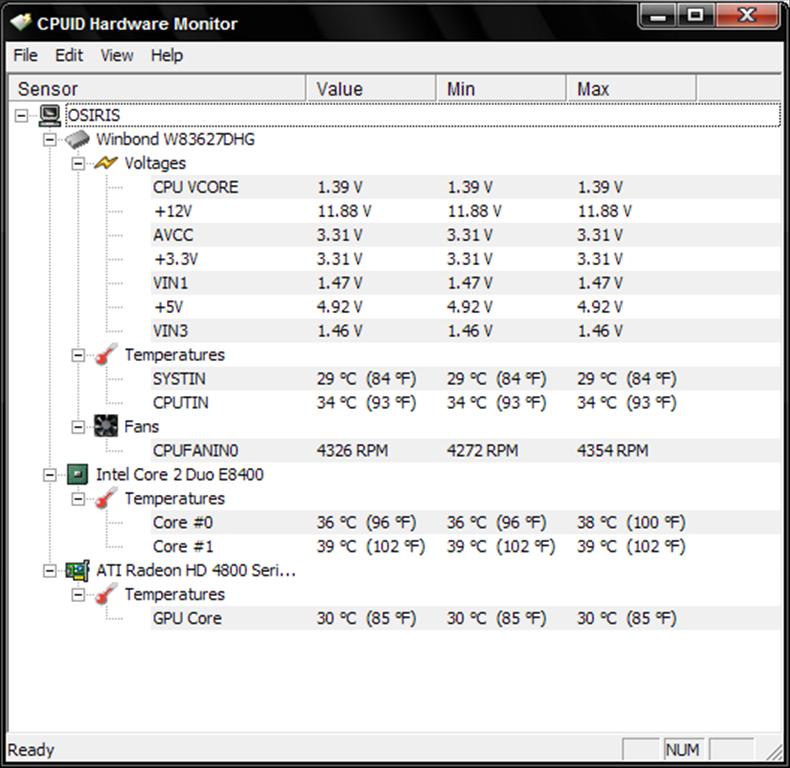Open the Edit menu
Image resolution: width=790 pixels, height=768 pixels.
[69, 55]
